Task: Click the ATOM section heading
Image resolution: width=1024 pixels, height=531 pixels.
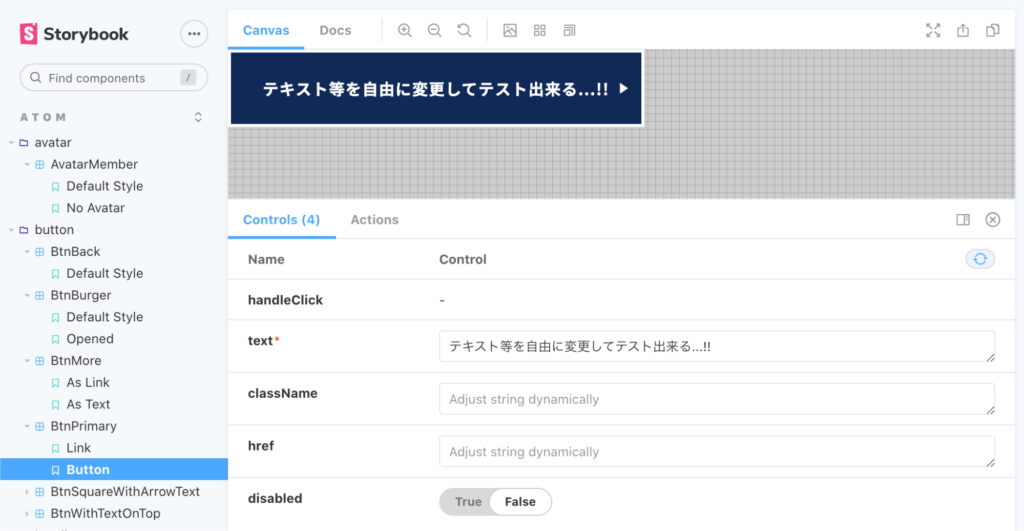Action: tap(43, 117)
